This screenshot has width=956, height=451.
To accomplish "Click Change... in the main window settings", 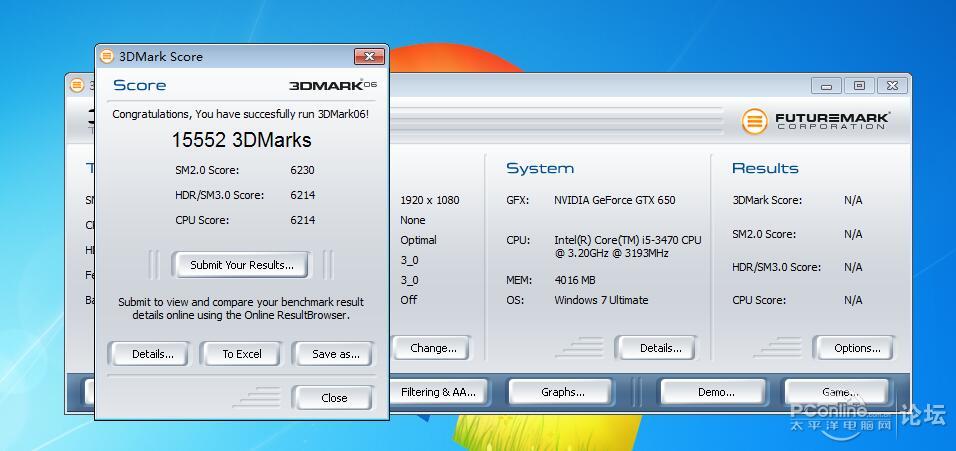I will (432, 348).
